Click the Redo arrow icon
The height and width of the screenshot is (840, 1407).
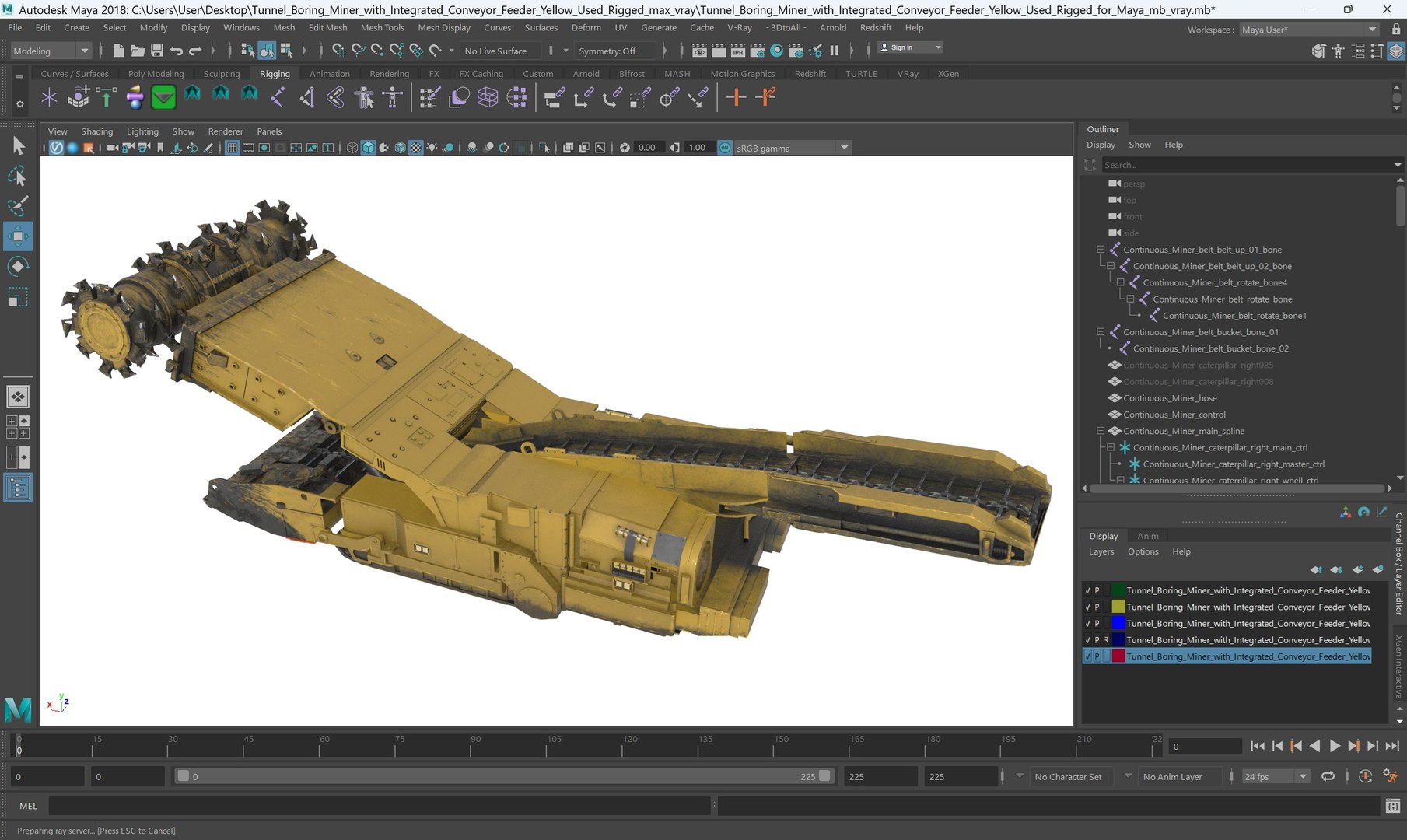pyautogui.click(x=195, y=51)
